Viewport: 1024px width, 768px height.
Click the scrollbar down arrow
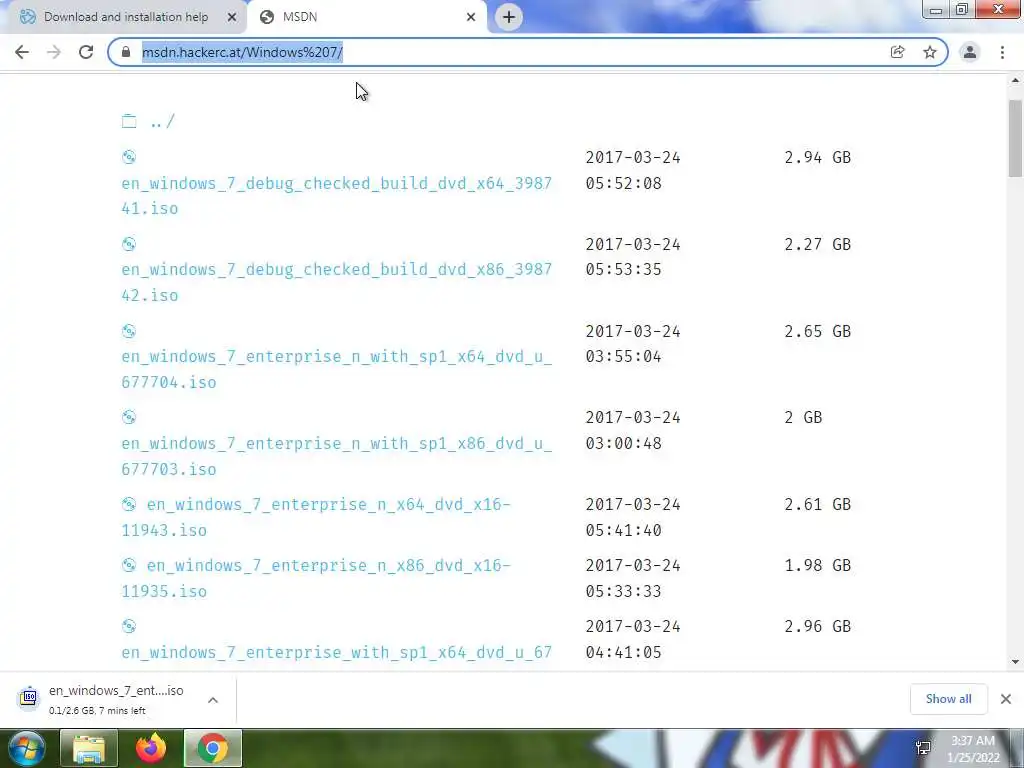pos(1015,662)
